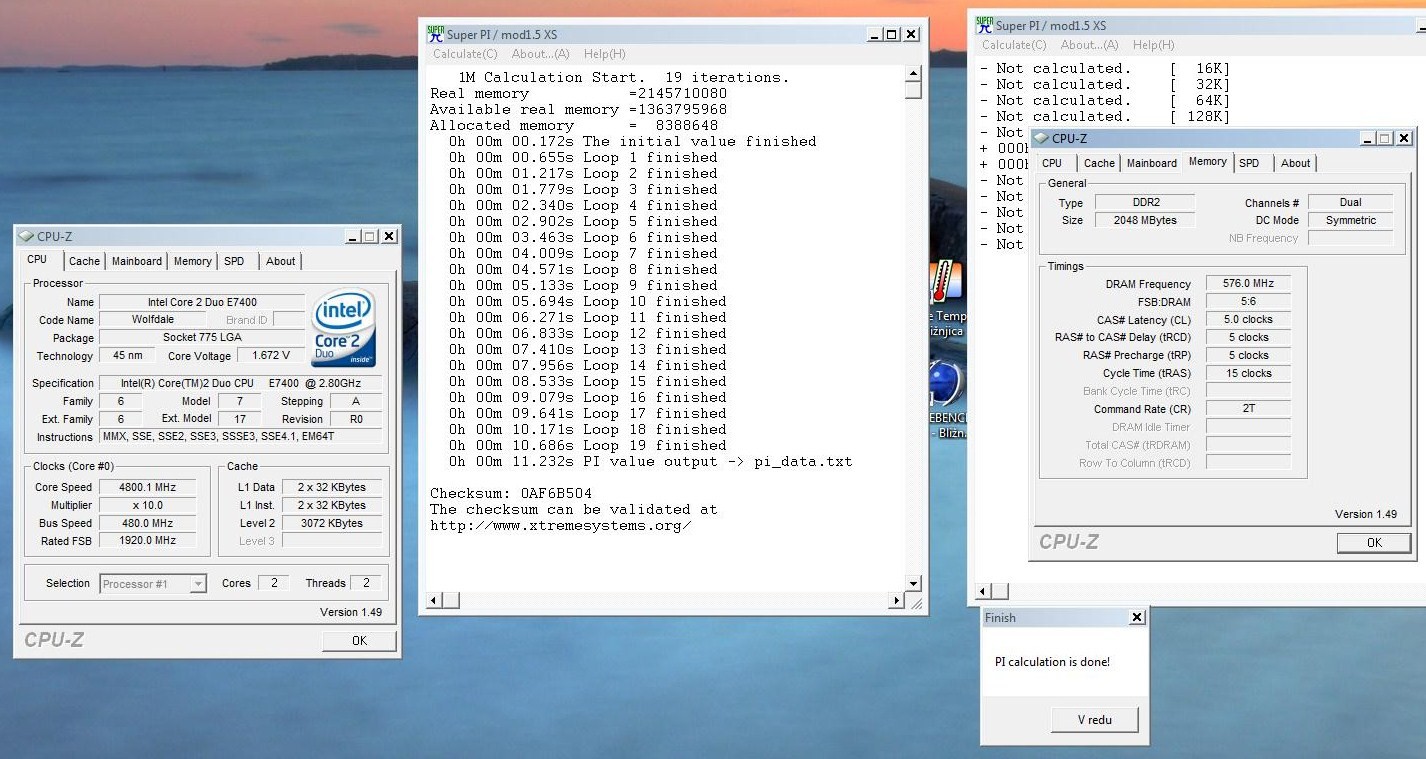Viewport: 1426px width, 759px height.
Task: Click CPU-Z icon in Memory window title bar
Action: (1040, 139)
